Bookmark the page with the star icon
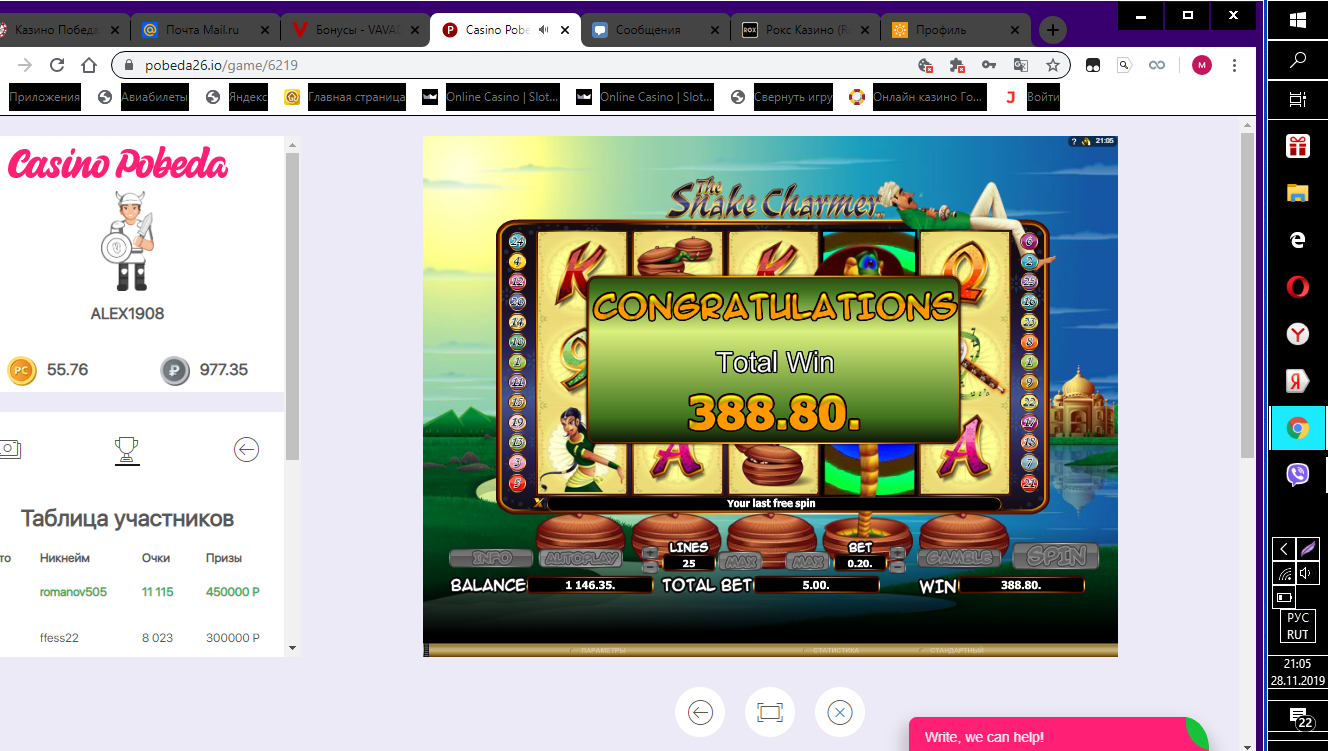The height and width of the screenshot is (751, 1328). coord(1052,63)
